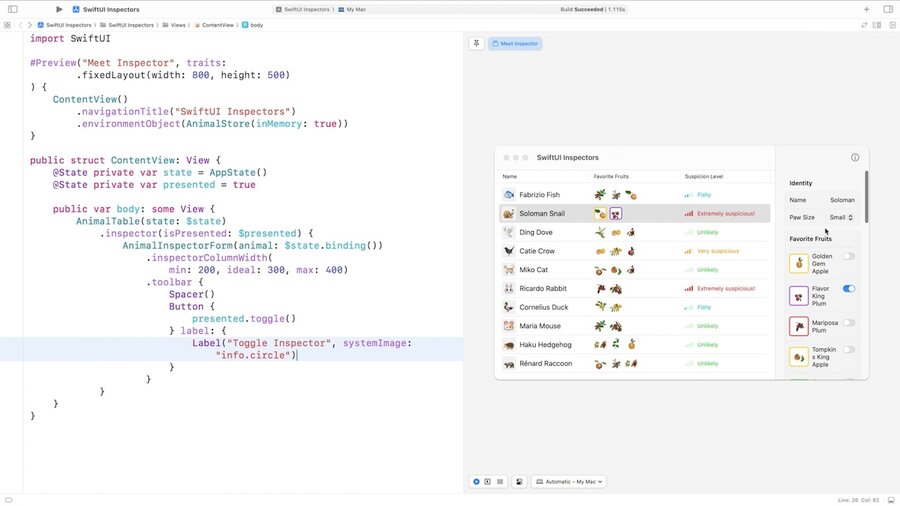Open the ContentView file breadcrumb
The height and width of the screenshot is (506, 900).
point(214,25)
